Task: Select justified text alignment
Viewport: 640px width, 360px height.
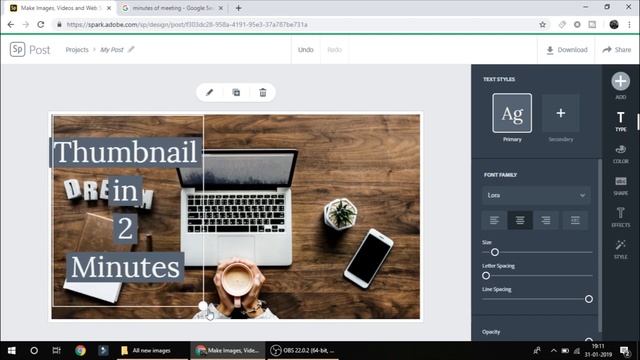Action: click(x=575, y=220)
